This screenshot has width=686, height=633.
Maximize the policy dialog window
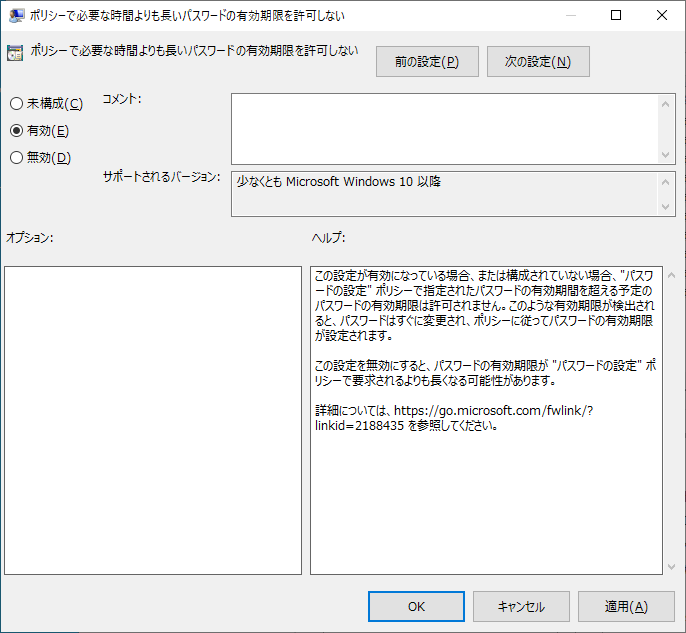[x=616, y=16]
